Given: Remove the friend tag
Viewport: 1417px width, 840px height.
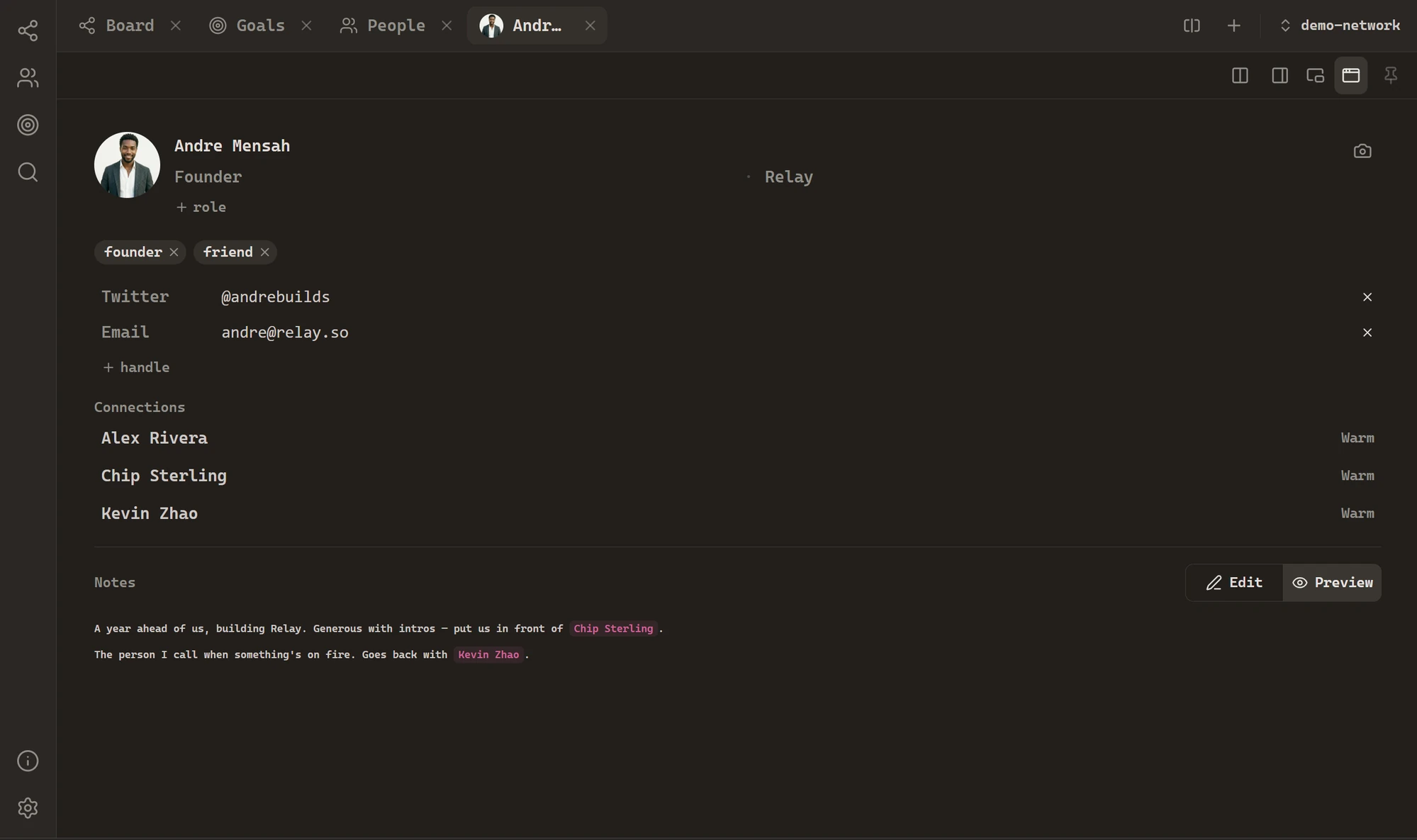Looking at the screenshot, I should tap(264, 252).
